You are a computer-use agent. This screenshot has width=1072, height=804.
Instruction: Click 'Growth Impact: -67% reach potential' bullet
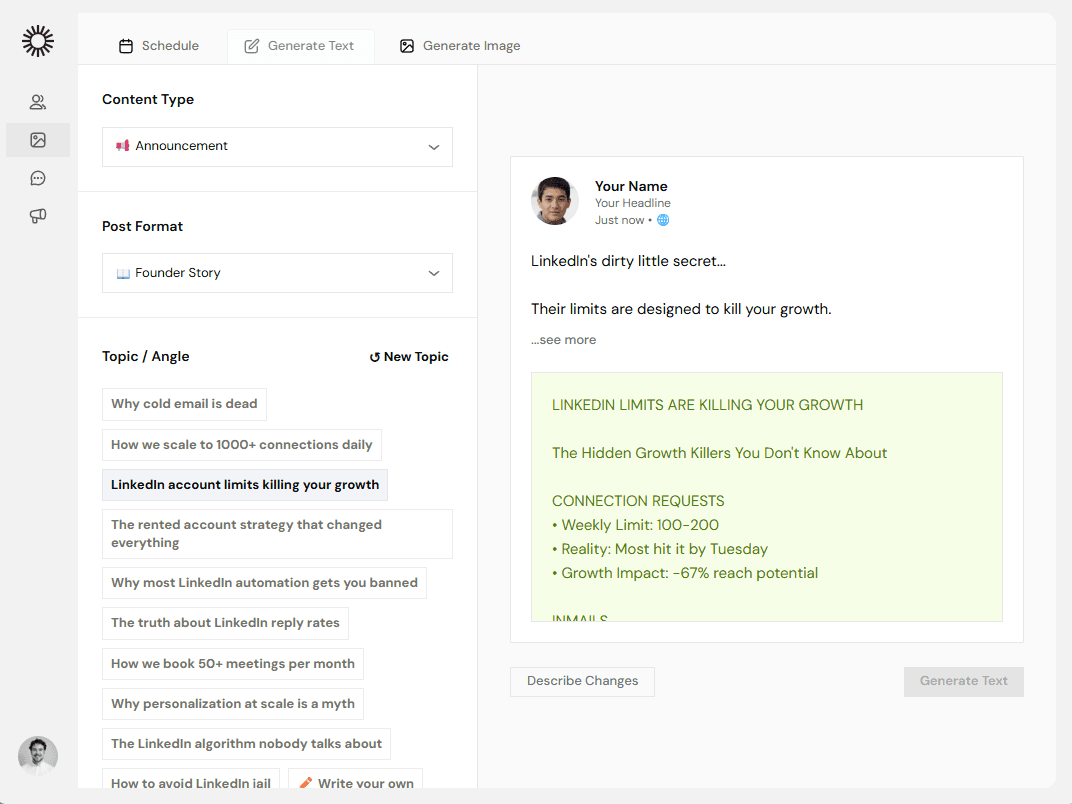685,573
